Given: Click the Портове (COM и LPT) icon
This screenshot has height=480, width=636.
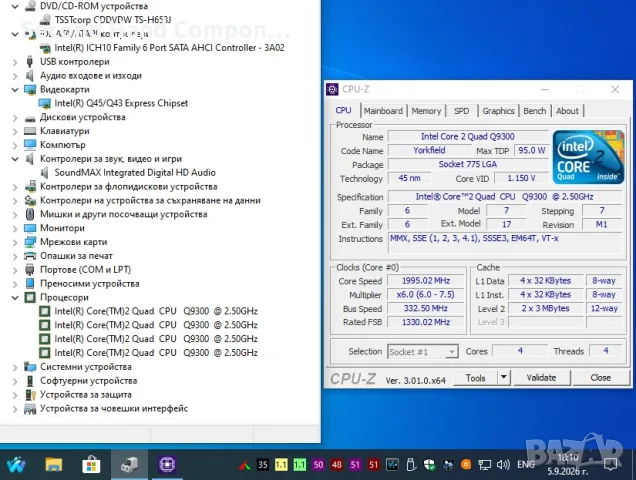Looking at the screenshot, I should [30, 269].
